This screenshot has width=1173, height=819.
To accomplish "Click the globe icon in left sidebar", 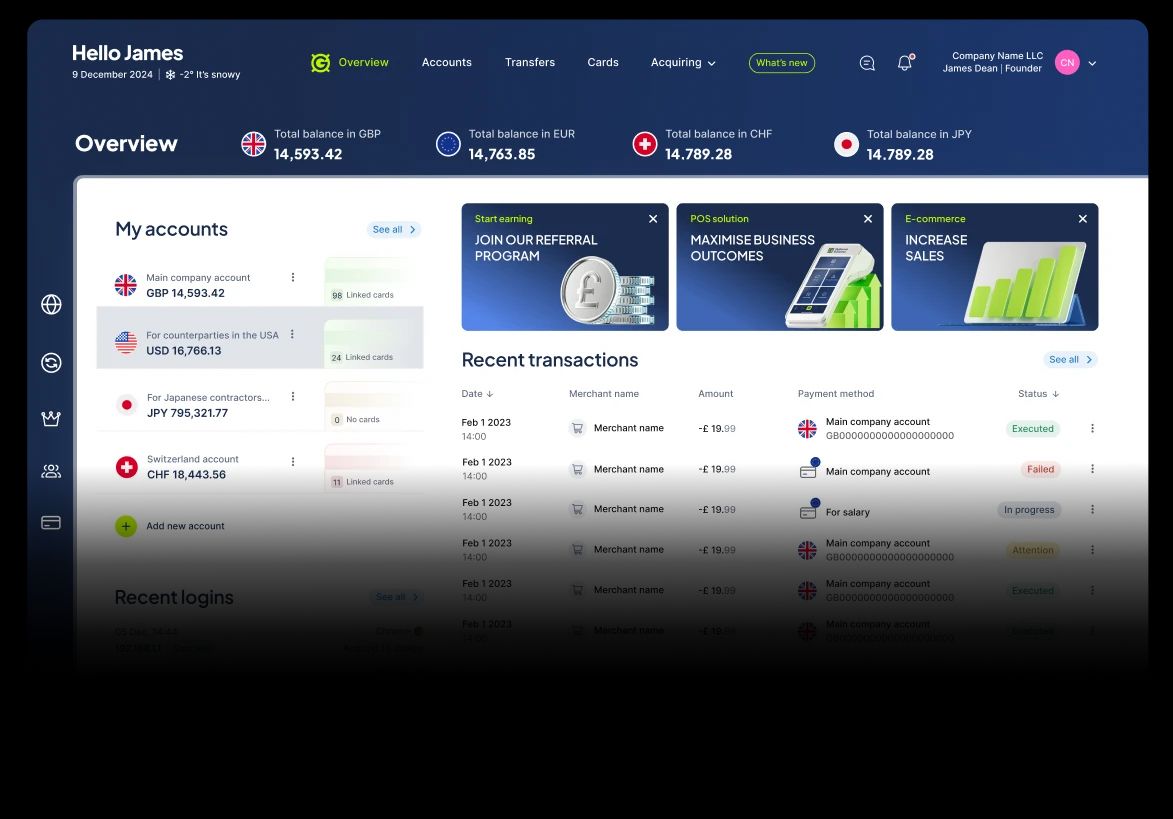I will pyautogui.click(x=51, y=305).
